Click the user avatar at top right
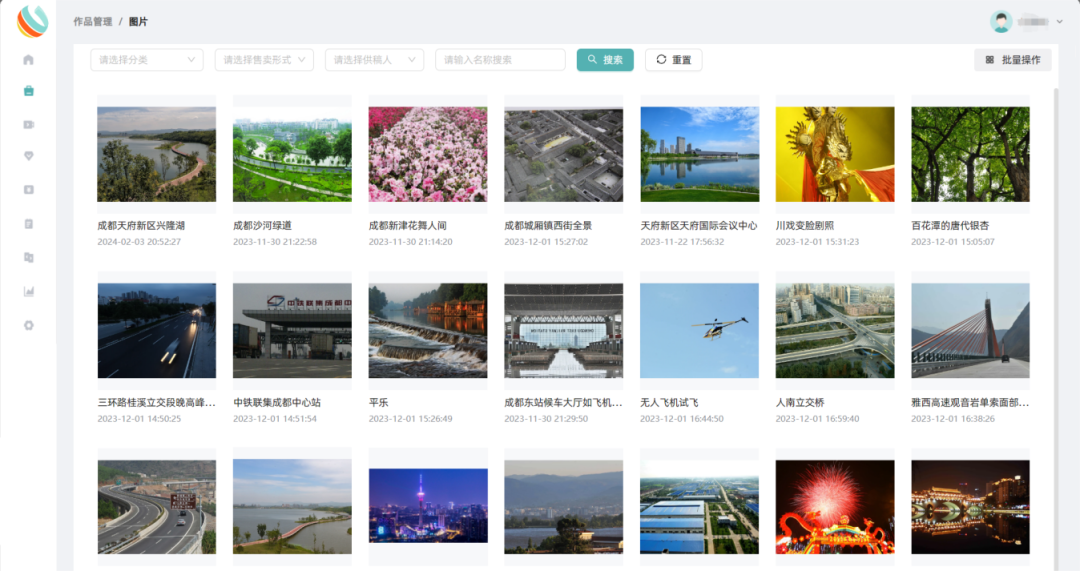Screen dimensions: 1080x571 [x=1000, y=21]
